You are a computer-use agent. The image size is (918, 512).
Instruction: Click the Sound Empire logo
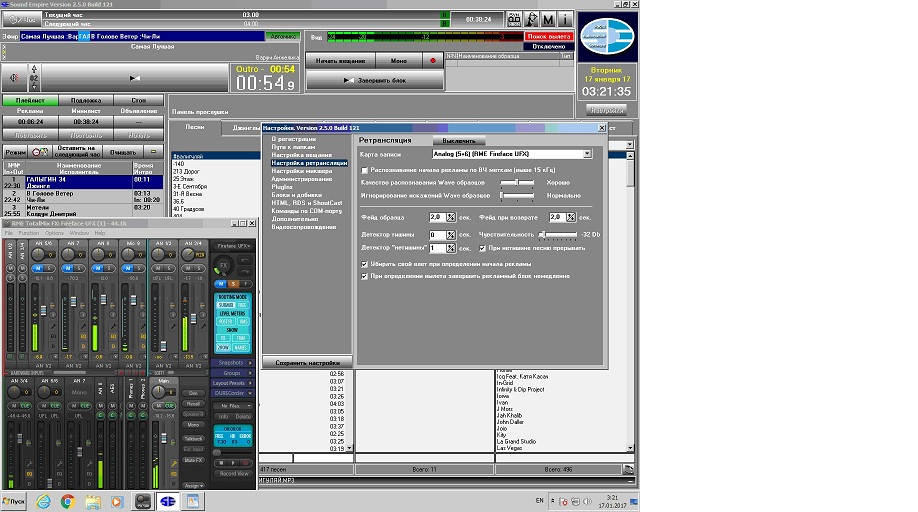click(x=607, y=37)
